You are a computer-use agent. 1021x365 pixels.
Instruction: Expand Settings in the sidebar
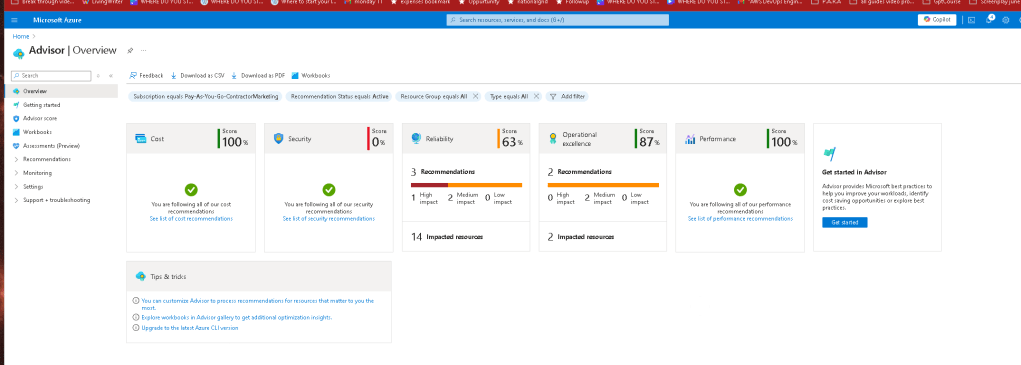(29, 187)
